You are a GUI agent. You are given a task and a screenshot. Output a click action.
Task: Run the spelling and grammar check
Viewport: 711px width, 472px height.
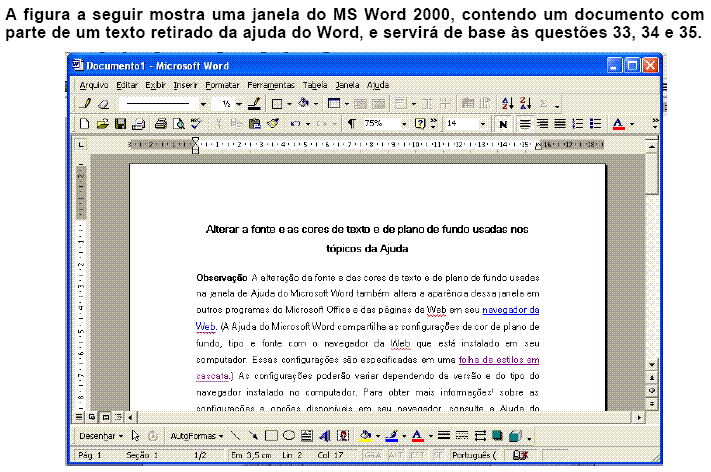click(x=196, y=124)
